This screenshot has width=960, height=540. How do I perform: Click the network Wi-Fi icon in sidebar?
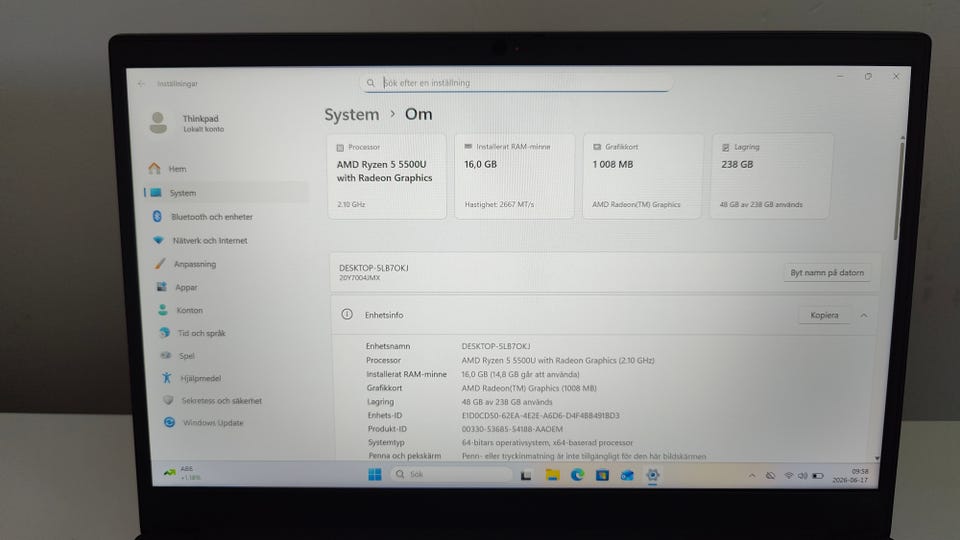[x=158, y=240]
